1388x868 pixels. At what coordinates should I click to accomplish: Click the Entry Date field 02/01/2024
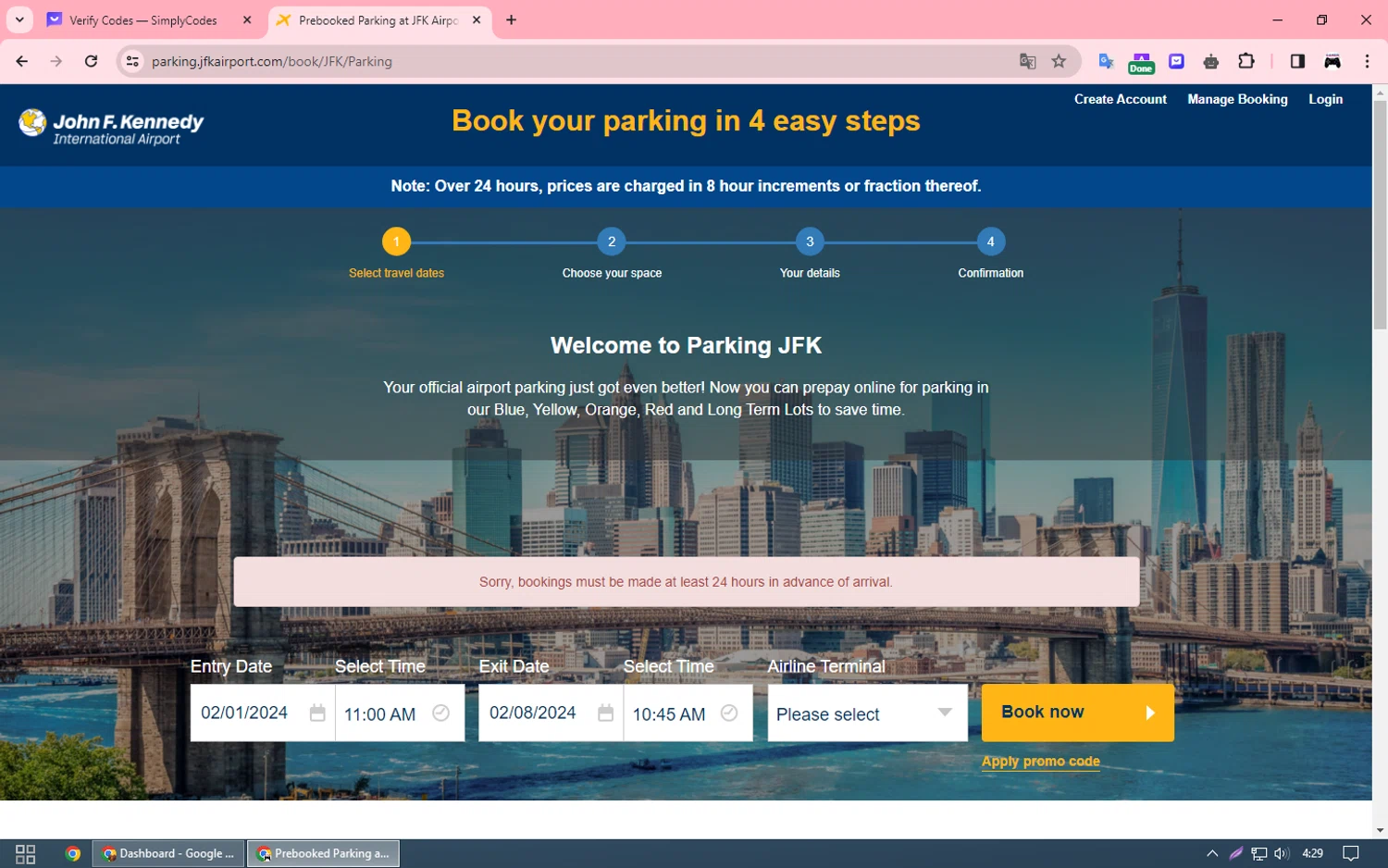(263, 713)
